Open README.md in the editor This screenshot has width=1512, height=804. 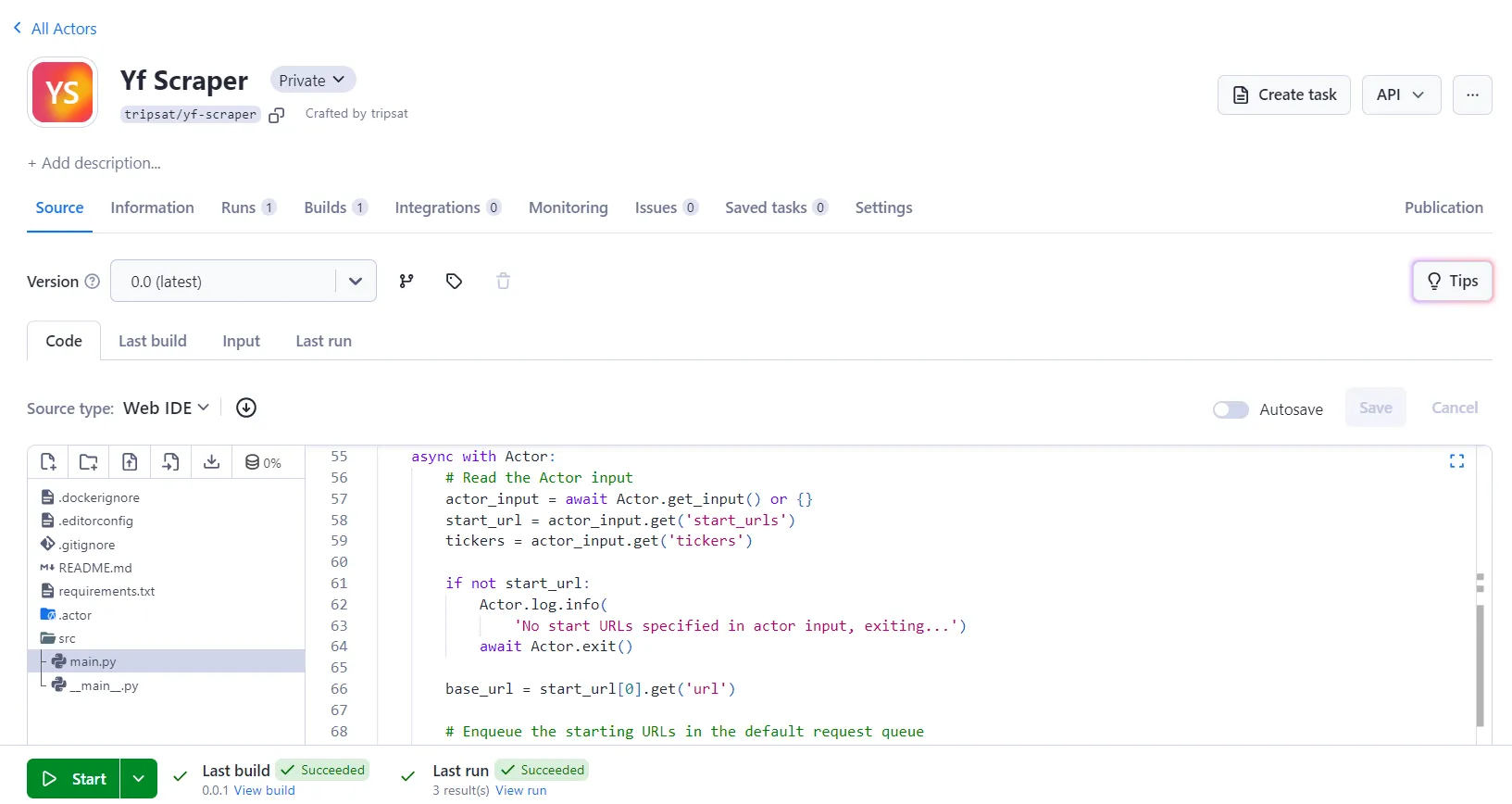tap(86, 568)
